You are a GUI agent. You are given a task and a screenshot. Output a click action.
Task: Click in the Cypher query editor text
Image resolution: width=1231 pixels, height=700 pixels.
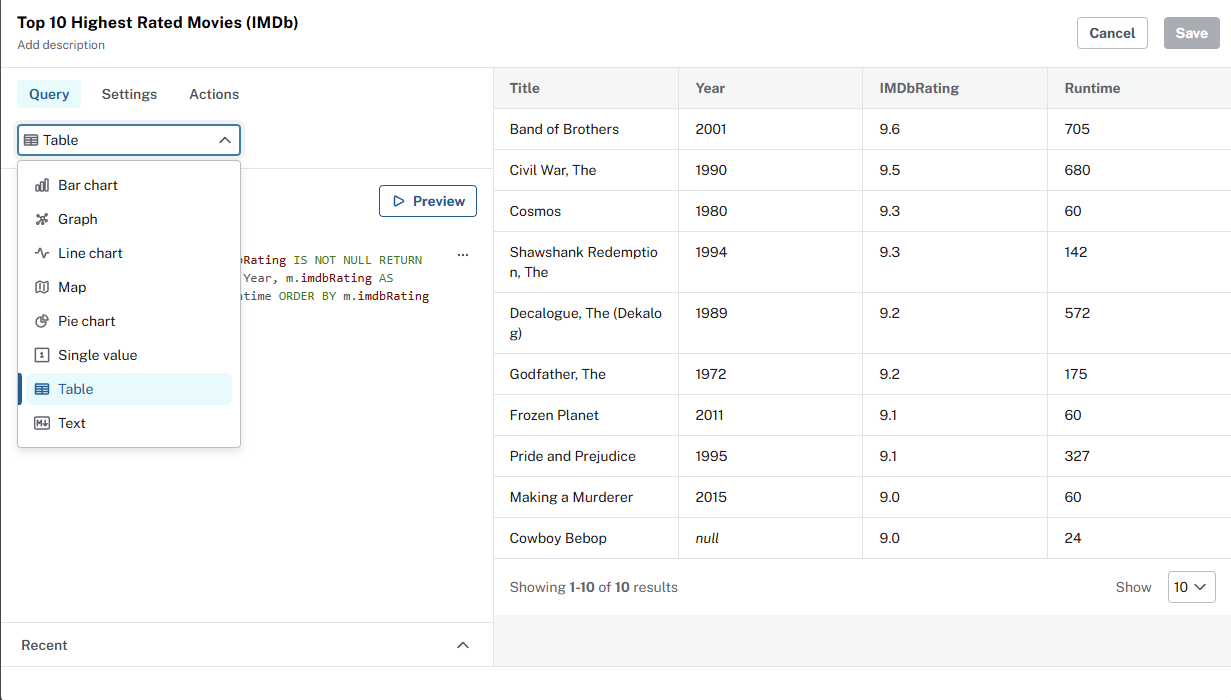[335, 278]
